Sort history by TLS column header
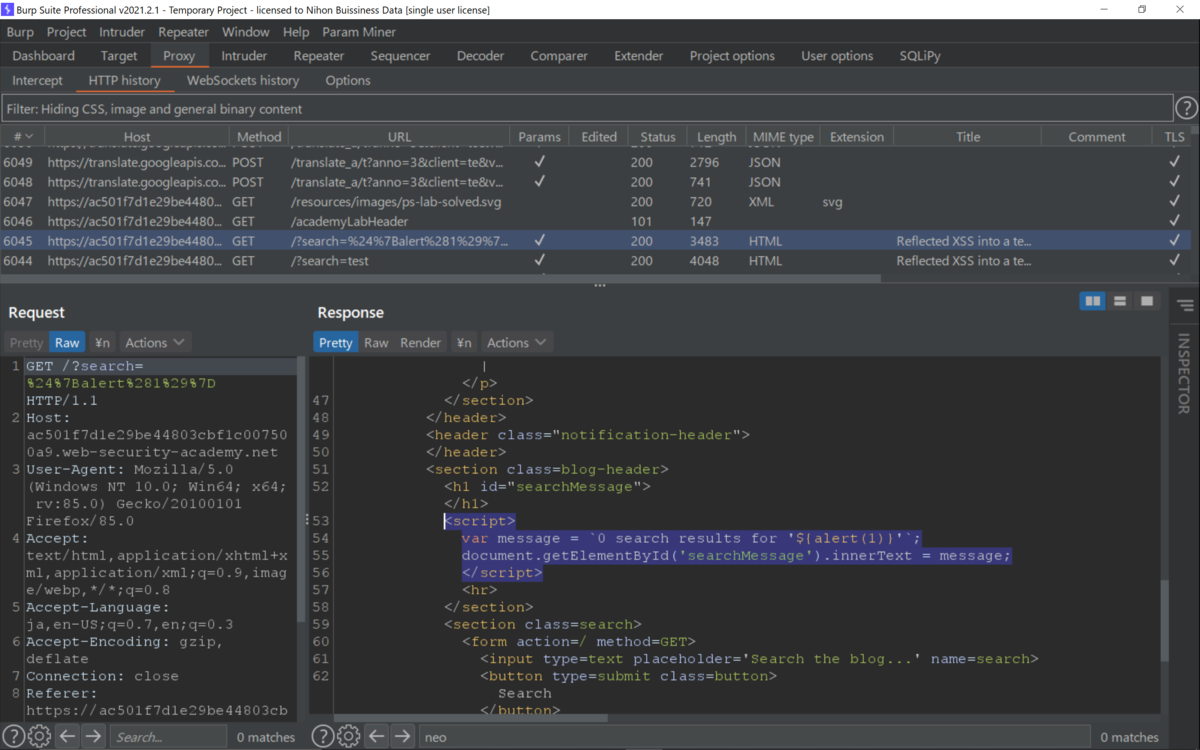Viewport: 1200px width, 750px height. [x=1174, y=137]
